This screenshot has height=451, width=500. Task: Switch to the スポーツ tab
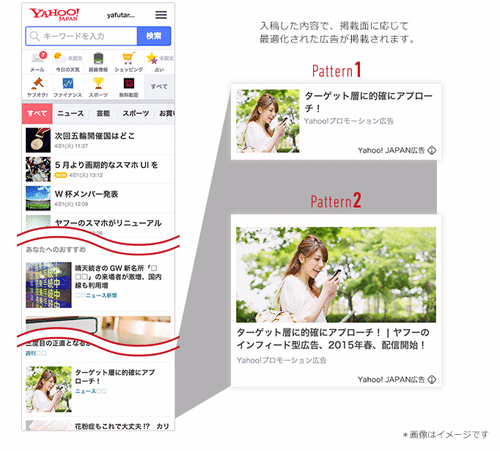[x=136, y=114]
